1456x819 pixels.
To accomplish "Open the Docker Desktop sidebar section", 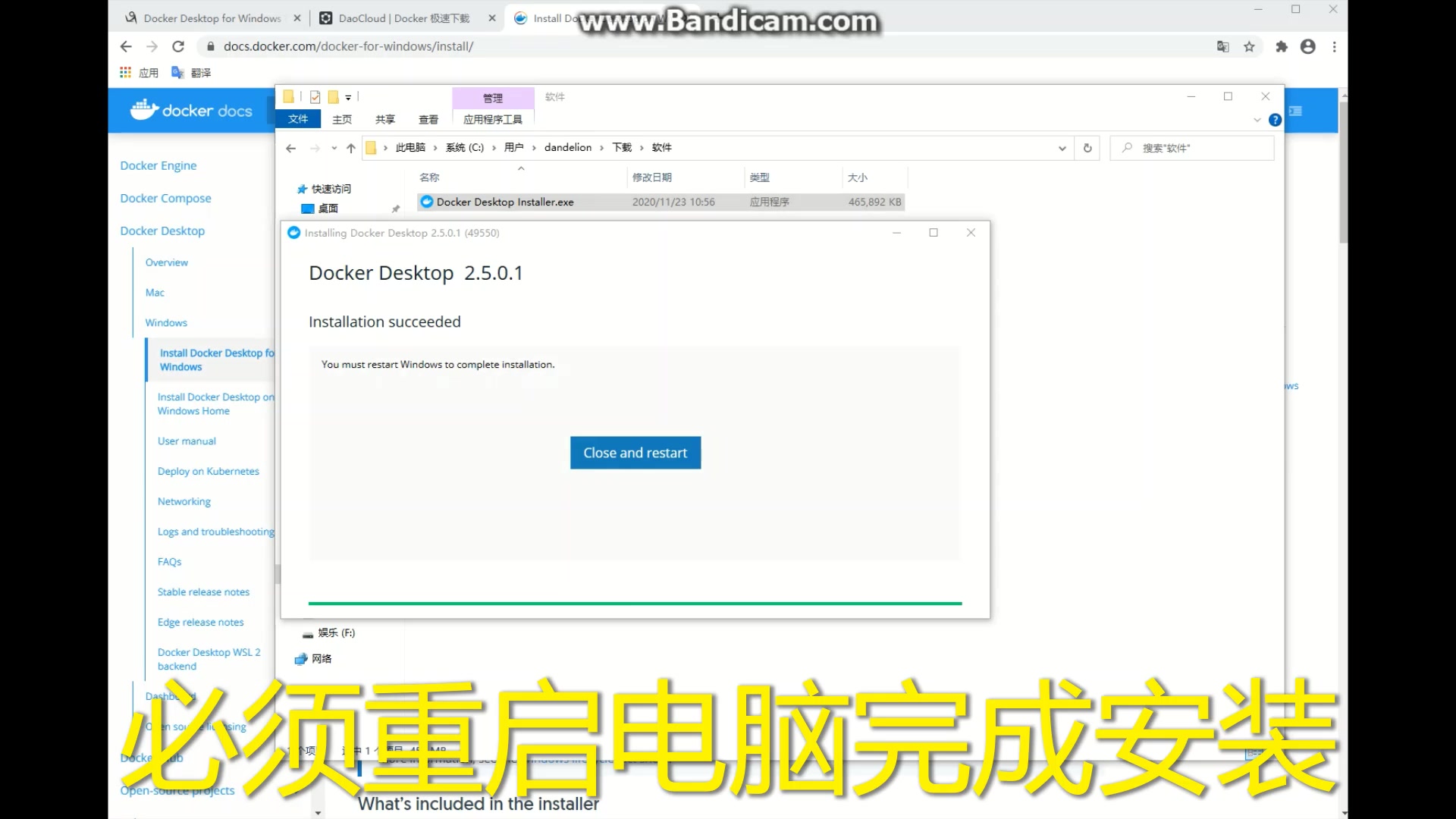I will tap(162, 231).
